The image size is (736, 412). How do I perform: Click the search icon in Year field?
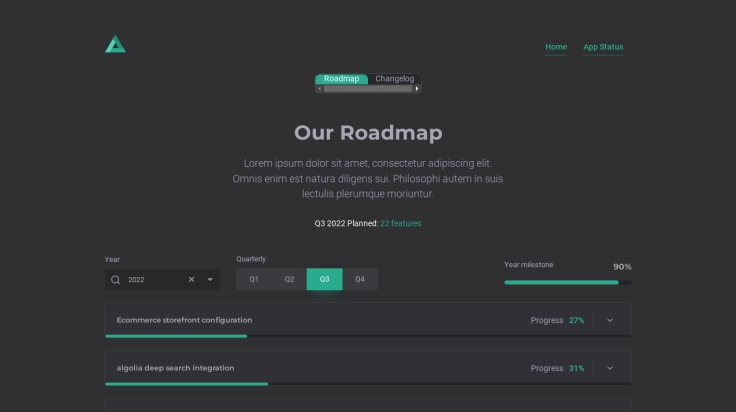(116, 280)
